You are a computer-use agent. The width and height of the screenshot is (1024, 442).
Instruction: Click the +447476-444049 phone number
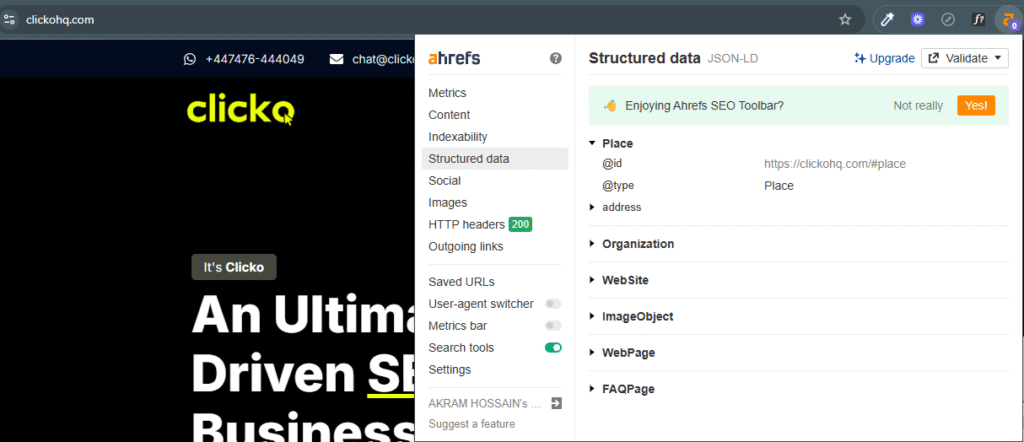[x=255, y=59]
